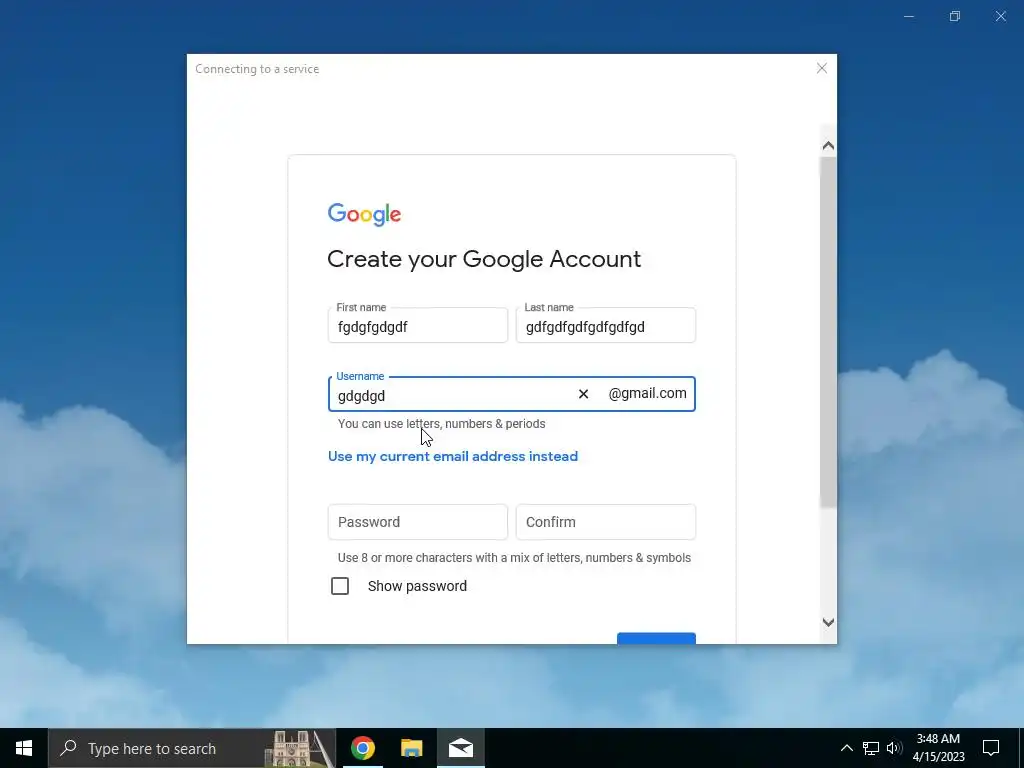
Task: Open Google Chrome from the taskbar
Action: [x=362, y=748]
